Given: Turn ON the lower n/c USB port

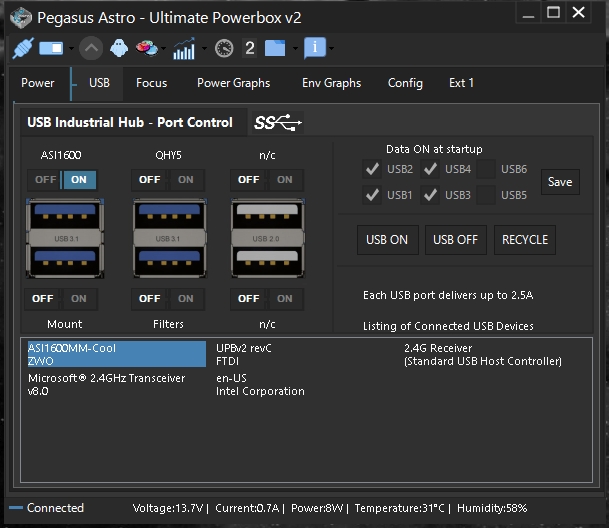Looking at the screenshot, I should 285,299.
